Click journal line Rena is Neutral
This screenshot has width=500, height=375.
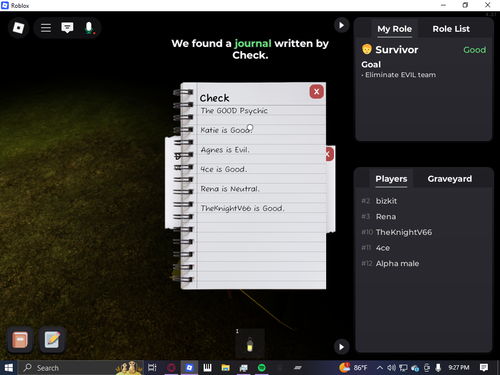(230, 189)
